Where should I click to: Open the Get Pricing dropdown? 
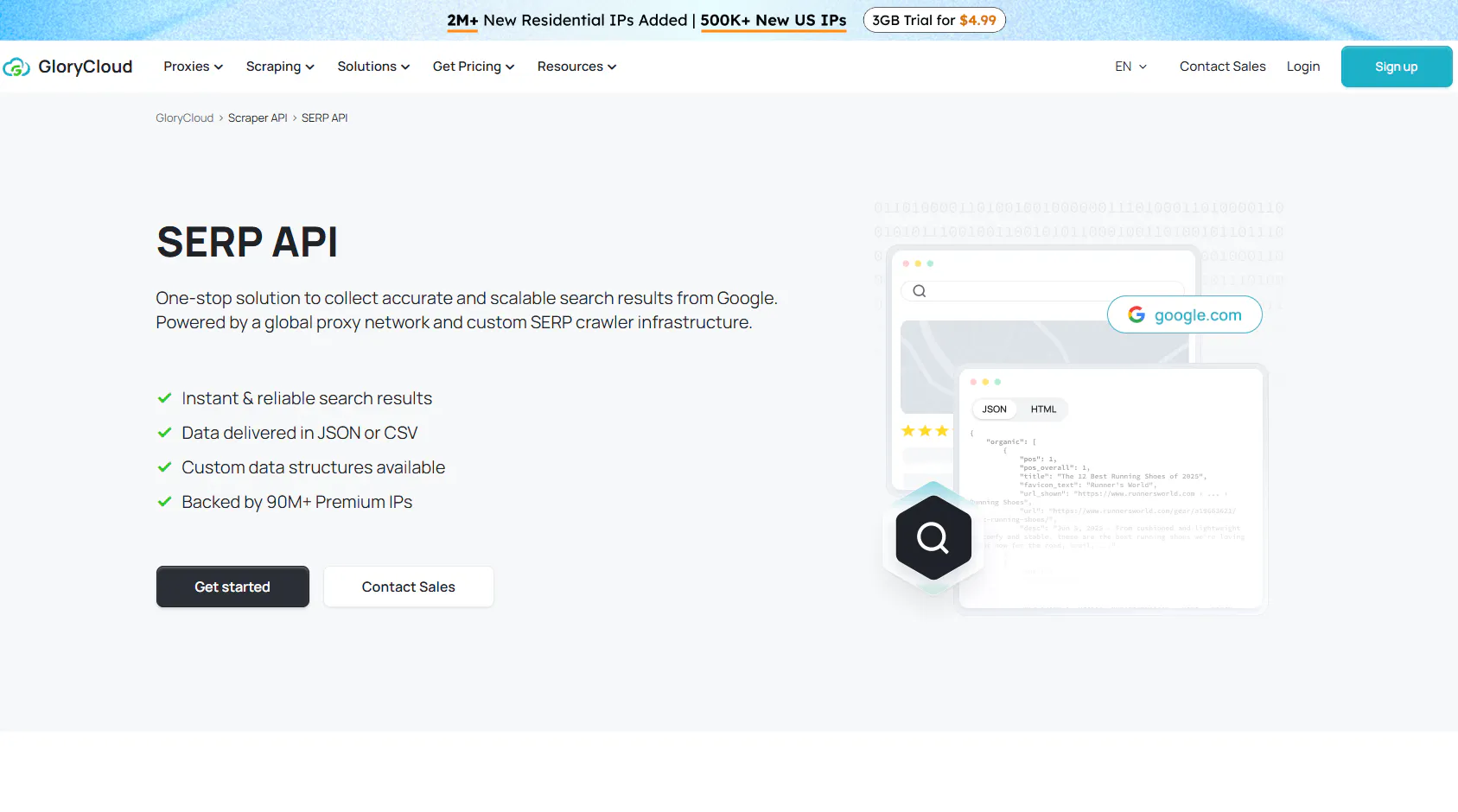[474, 67]
